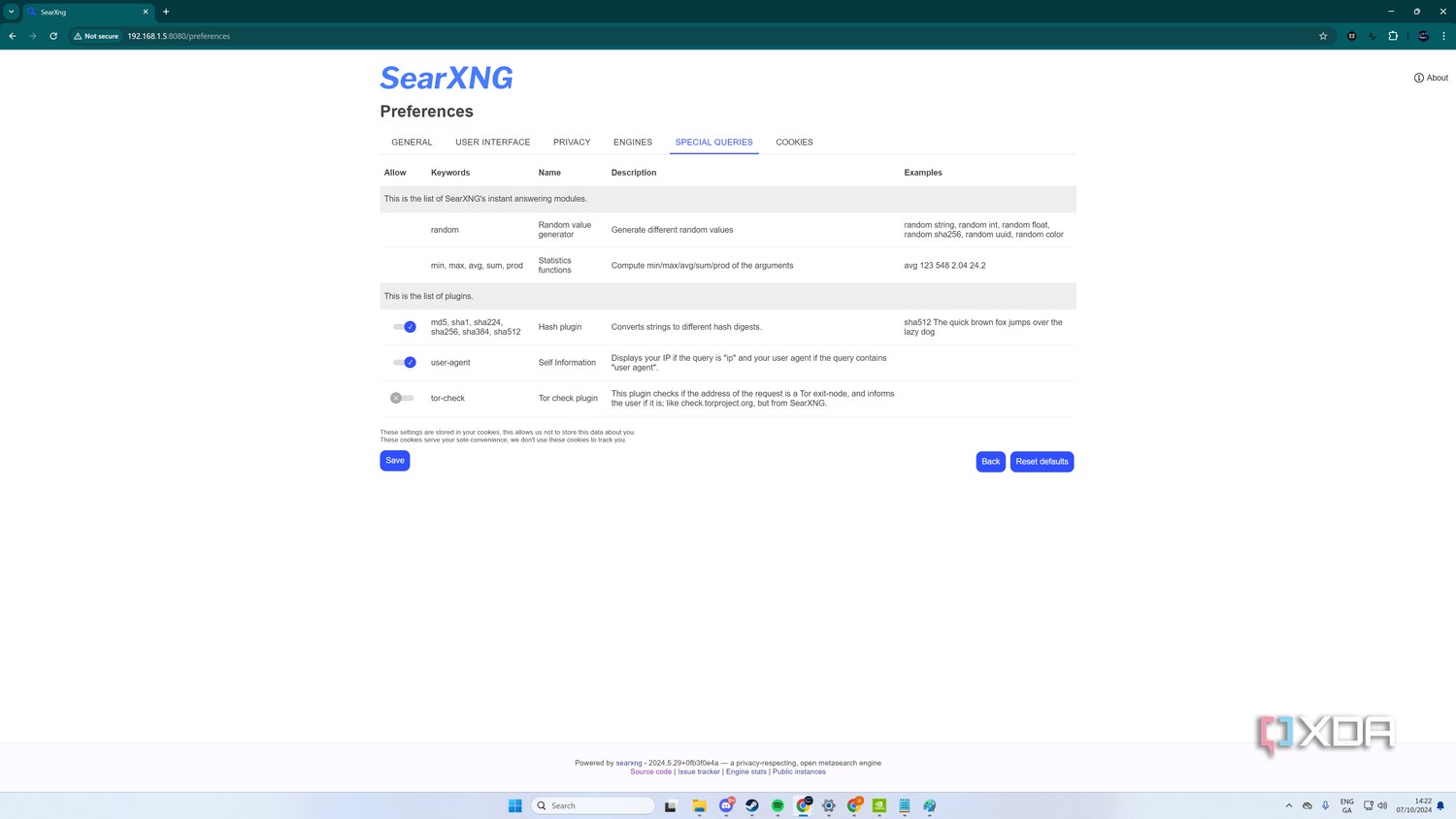Click the address bar URL
The width and height of the screenshot is (1456, 819).
tap(179, 36)
